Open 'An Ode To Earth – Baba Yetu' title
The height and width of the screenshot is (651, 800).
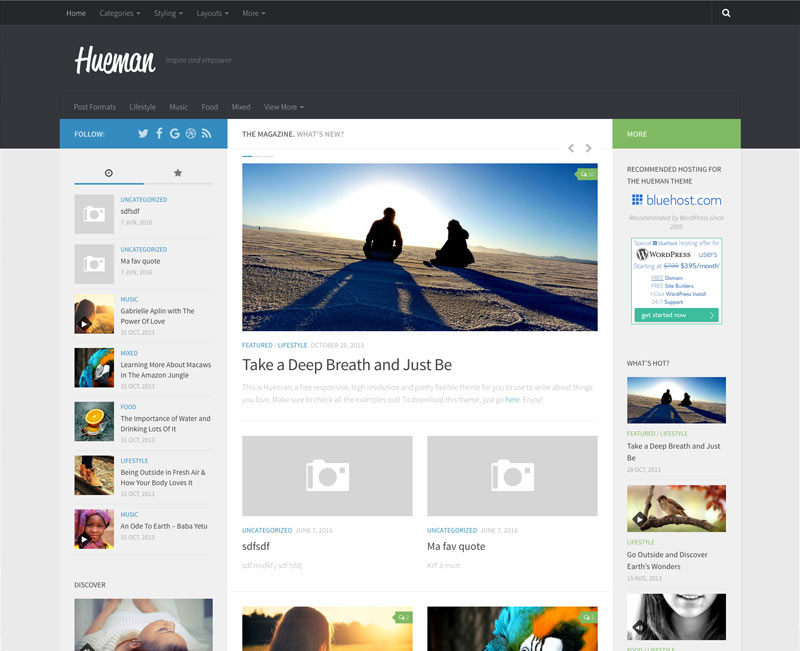pyautogui.click(x=164, y=526)
